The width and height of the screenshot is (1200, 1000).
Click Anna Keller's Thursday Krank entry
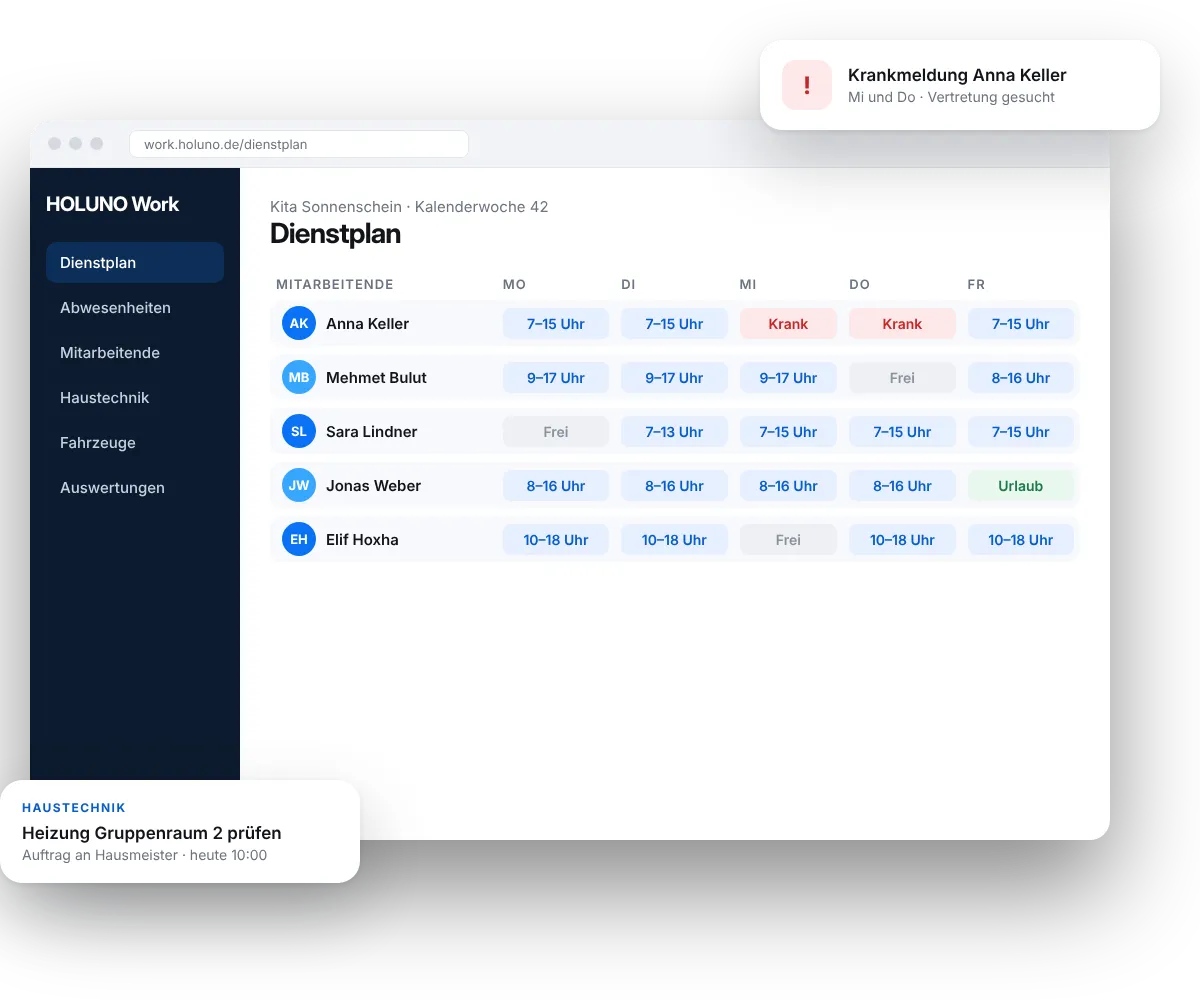(x=902, y=324)
